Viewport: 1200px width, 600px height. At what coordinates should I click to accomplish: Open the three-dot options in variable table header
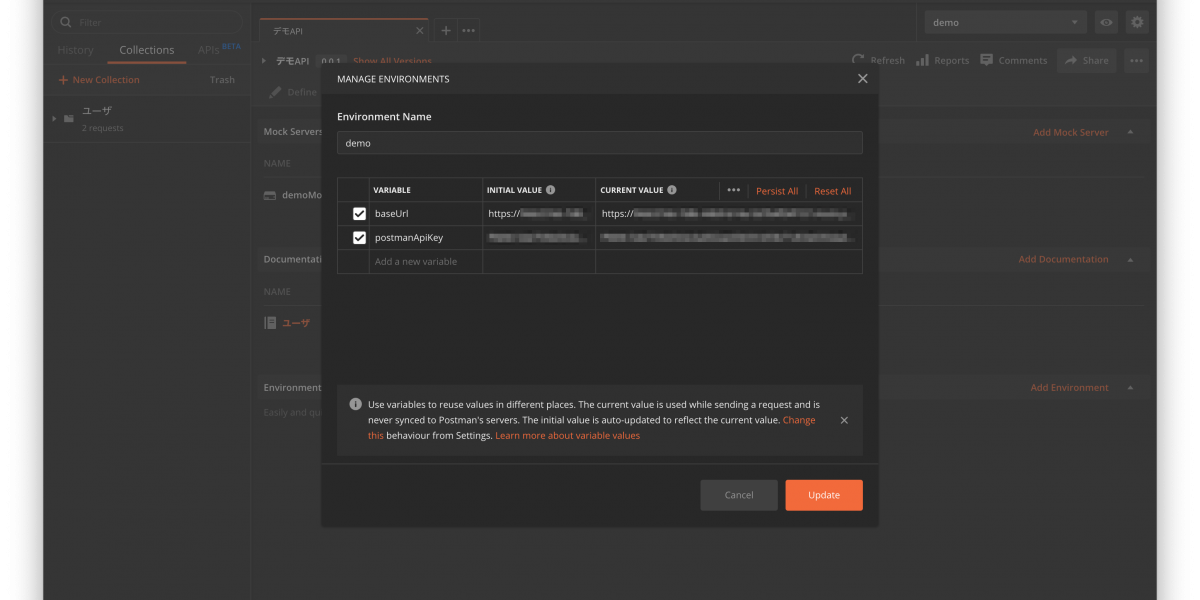coord(733,190)
